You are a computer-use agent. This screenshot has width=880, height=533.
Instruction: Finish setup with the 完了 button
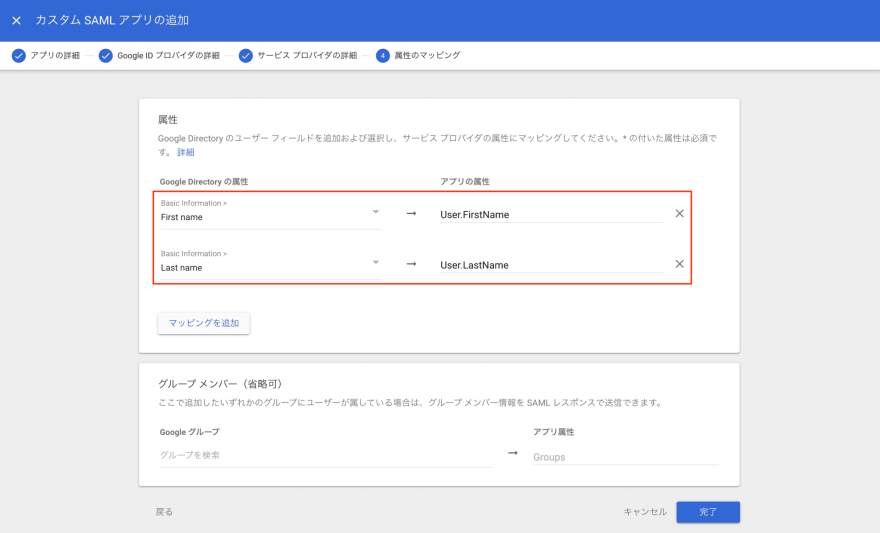point(708,512)
